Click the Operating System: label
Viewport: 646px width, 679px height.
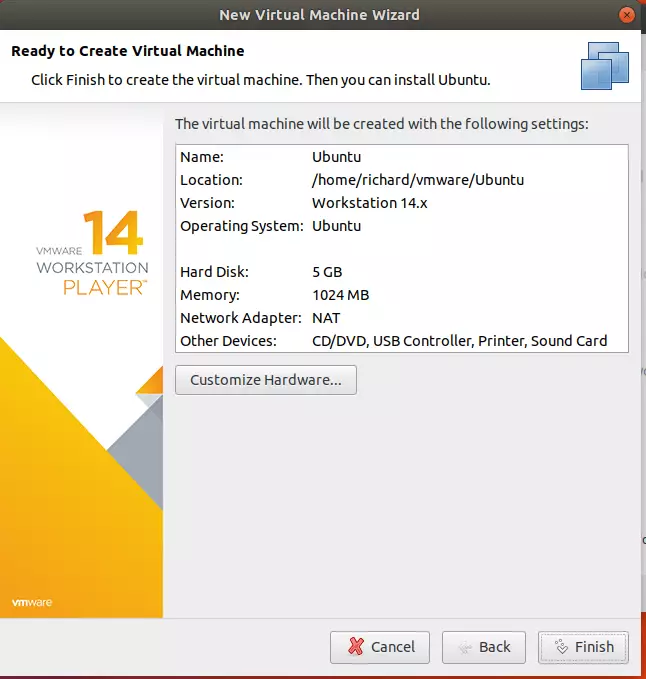click(x=242, y=226)
